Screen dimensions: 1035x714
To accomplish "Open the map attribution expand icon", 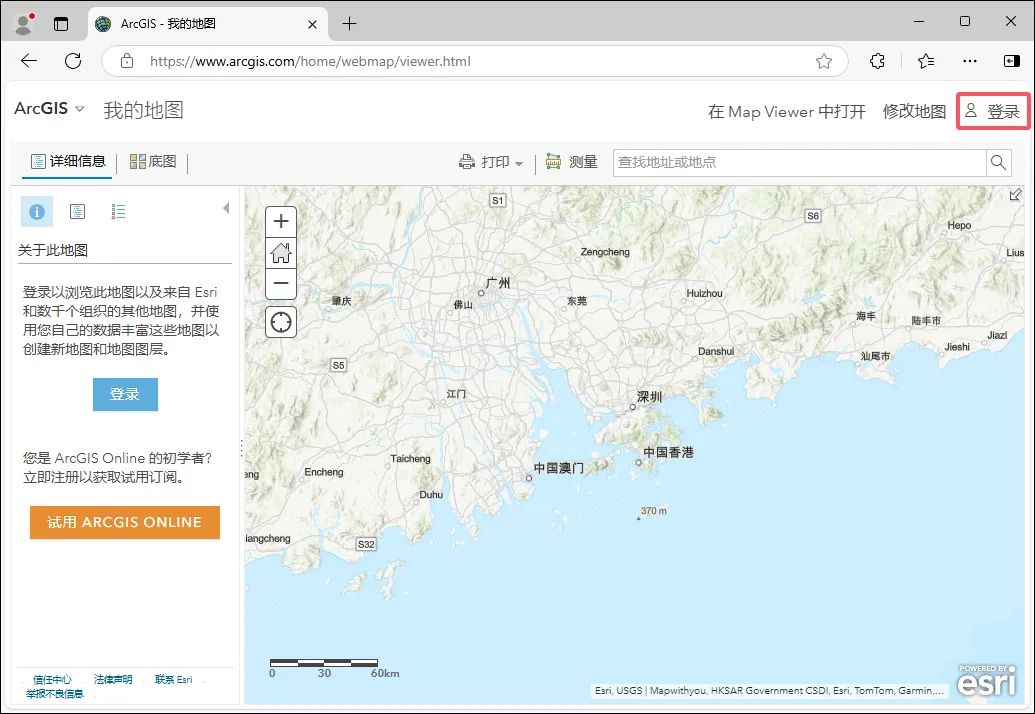I will (x=1015, y=195).
